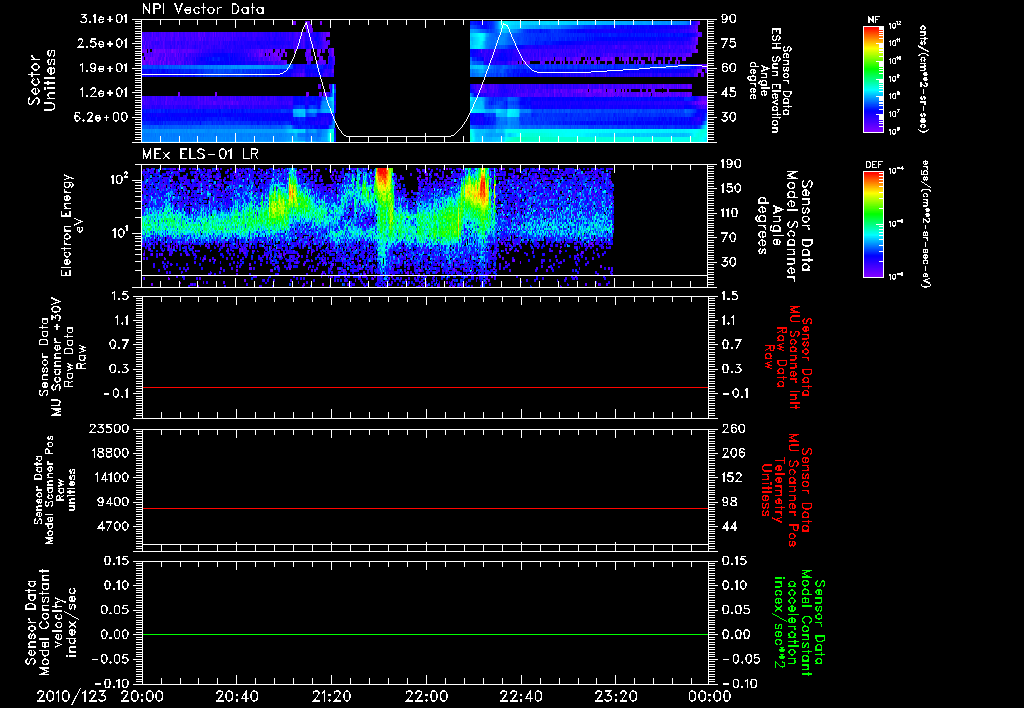
Task: Select the NF flux color bar
Action: 873,78
